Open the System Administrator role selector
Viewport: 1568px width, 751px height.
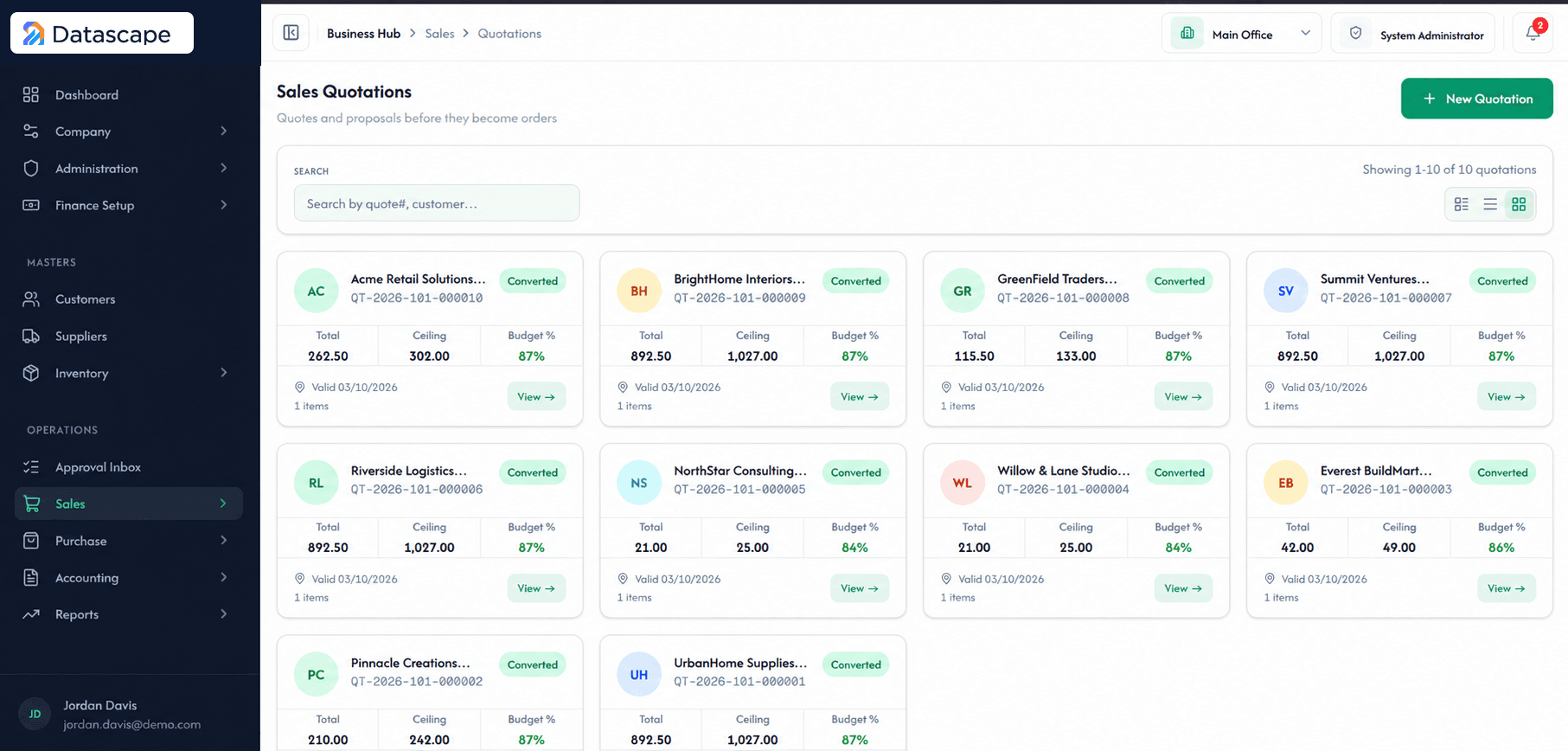pyautogui.click(x=1412, y=34)
